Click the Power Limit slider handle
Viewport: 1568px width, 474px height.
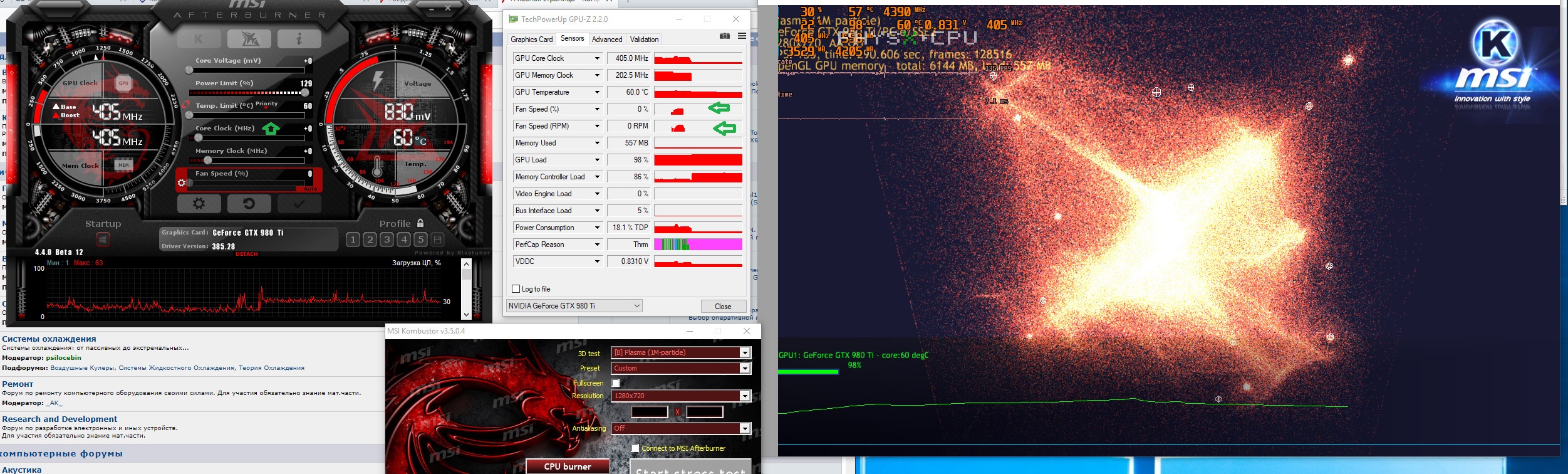coord(306,93)
